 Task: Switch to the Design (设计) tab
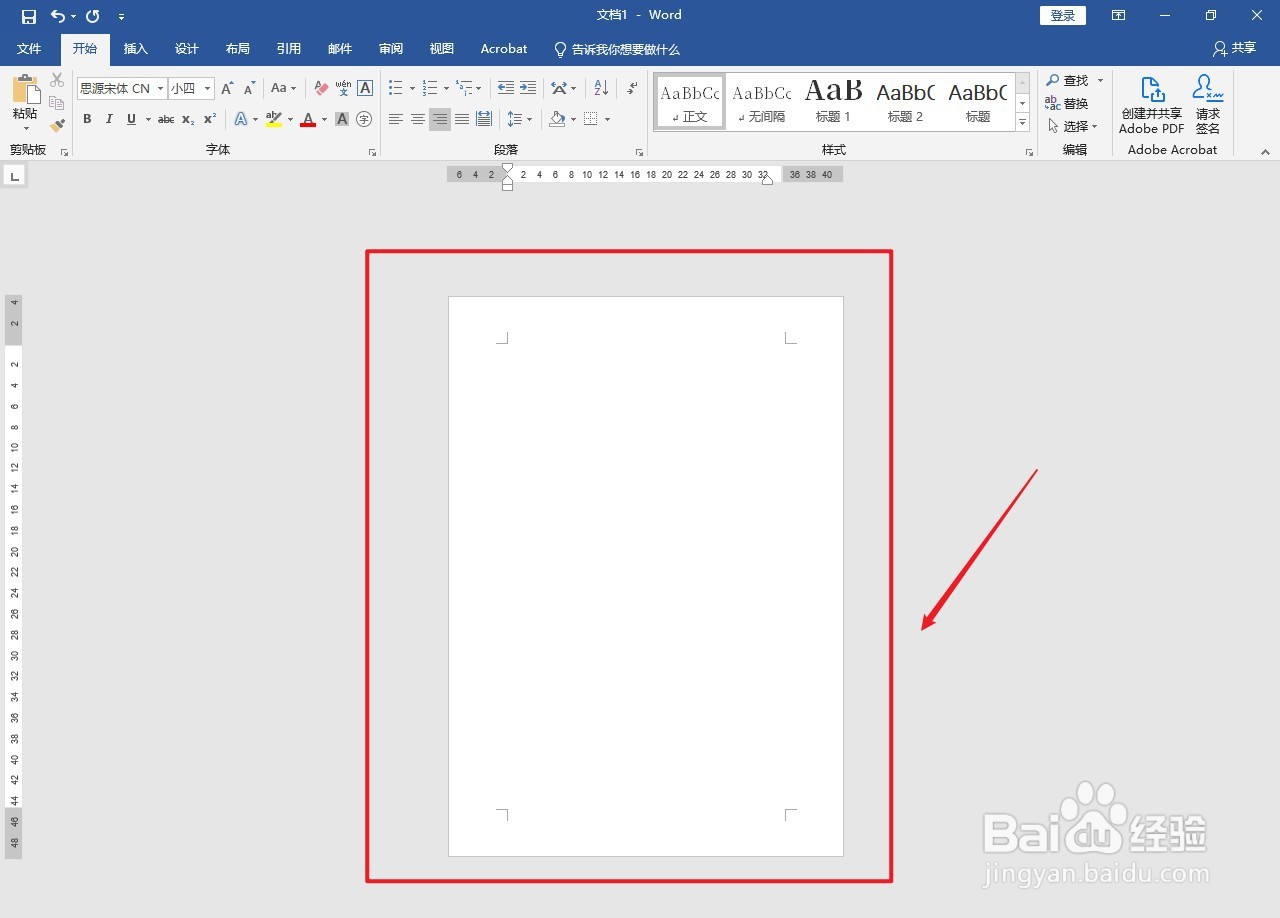coord(187,49)
